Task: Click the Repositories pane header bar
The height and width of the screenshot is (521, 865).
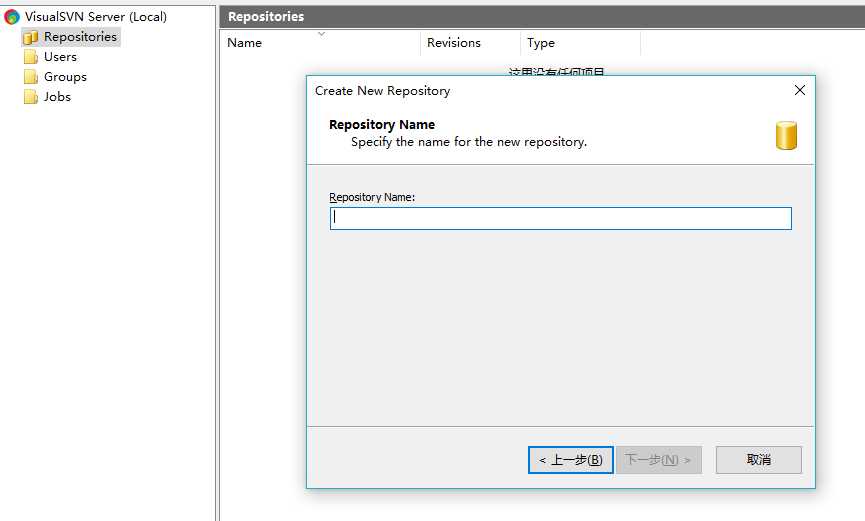Action: (x=542, y=17)
